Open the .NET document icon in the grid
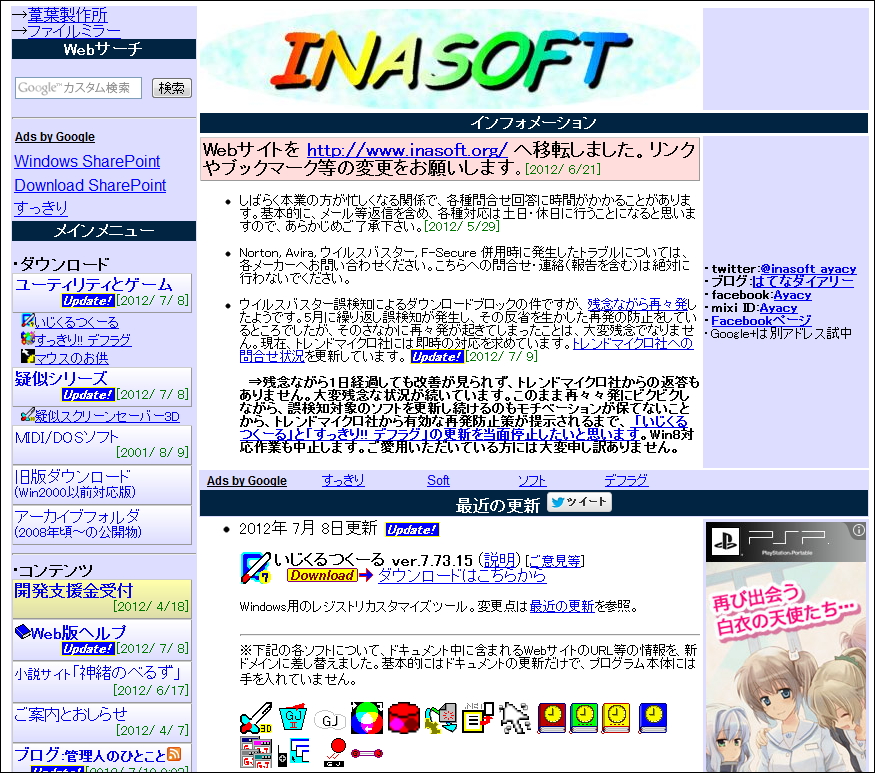 (477, 716)
